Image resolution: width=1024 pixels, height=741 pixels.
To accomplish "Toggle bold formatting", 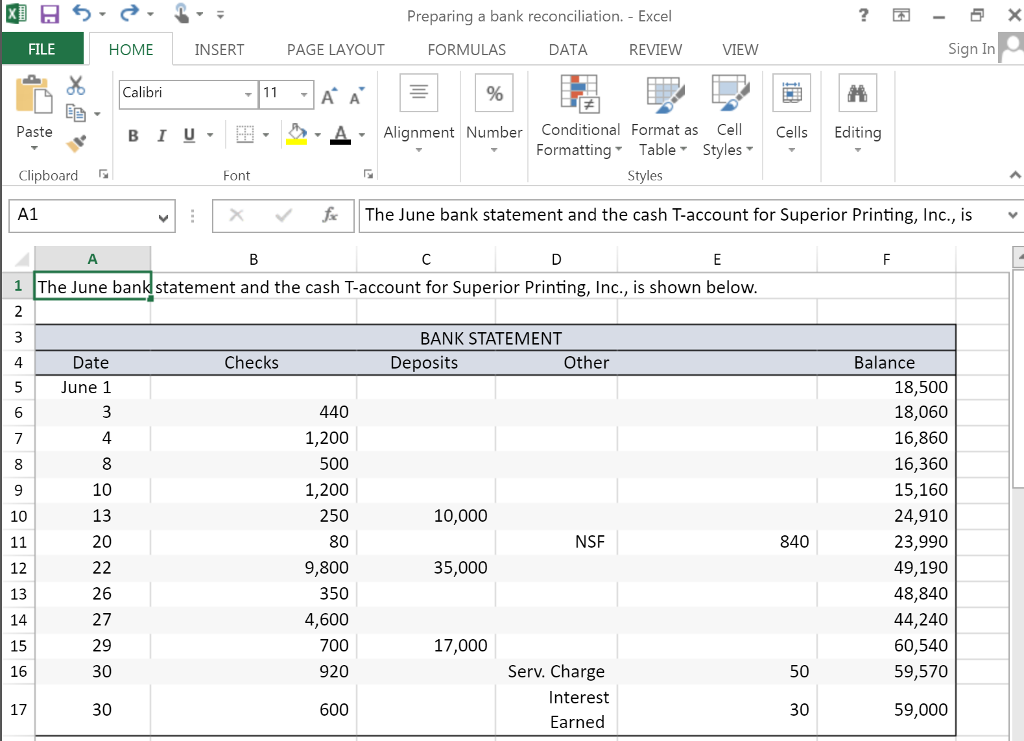I will [x=133, y=135].
